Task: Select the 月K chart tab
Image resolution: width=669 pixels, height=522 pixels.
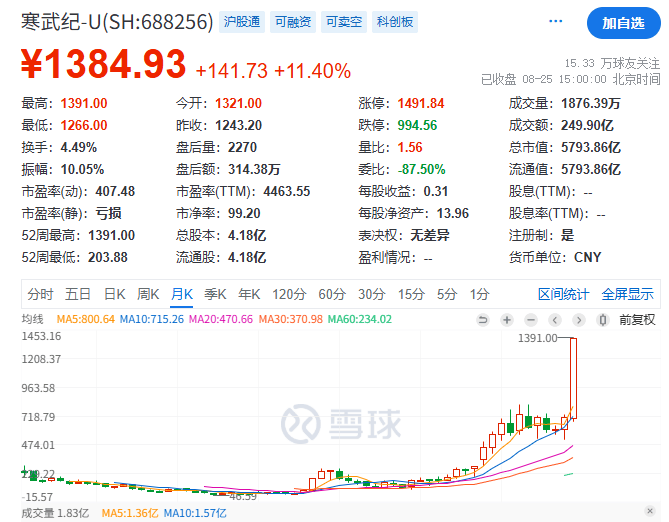Action: click(x=182, y=294)
